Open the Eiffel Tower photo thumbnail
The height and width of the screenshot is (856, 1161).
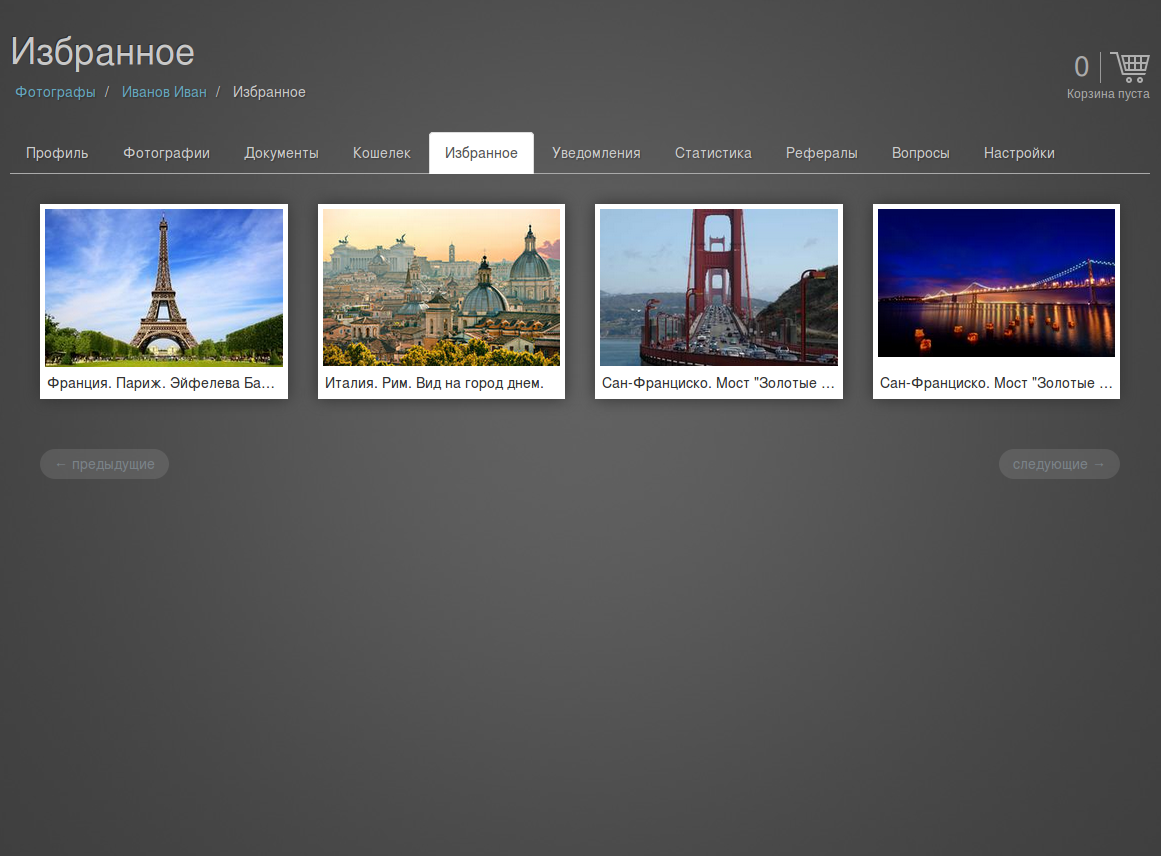coord(164,287)
